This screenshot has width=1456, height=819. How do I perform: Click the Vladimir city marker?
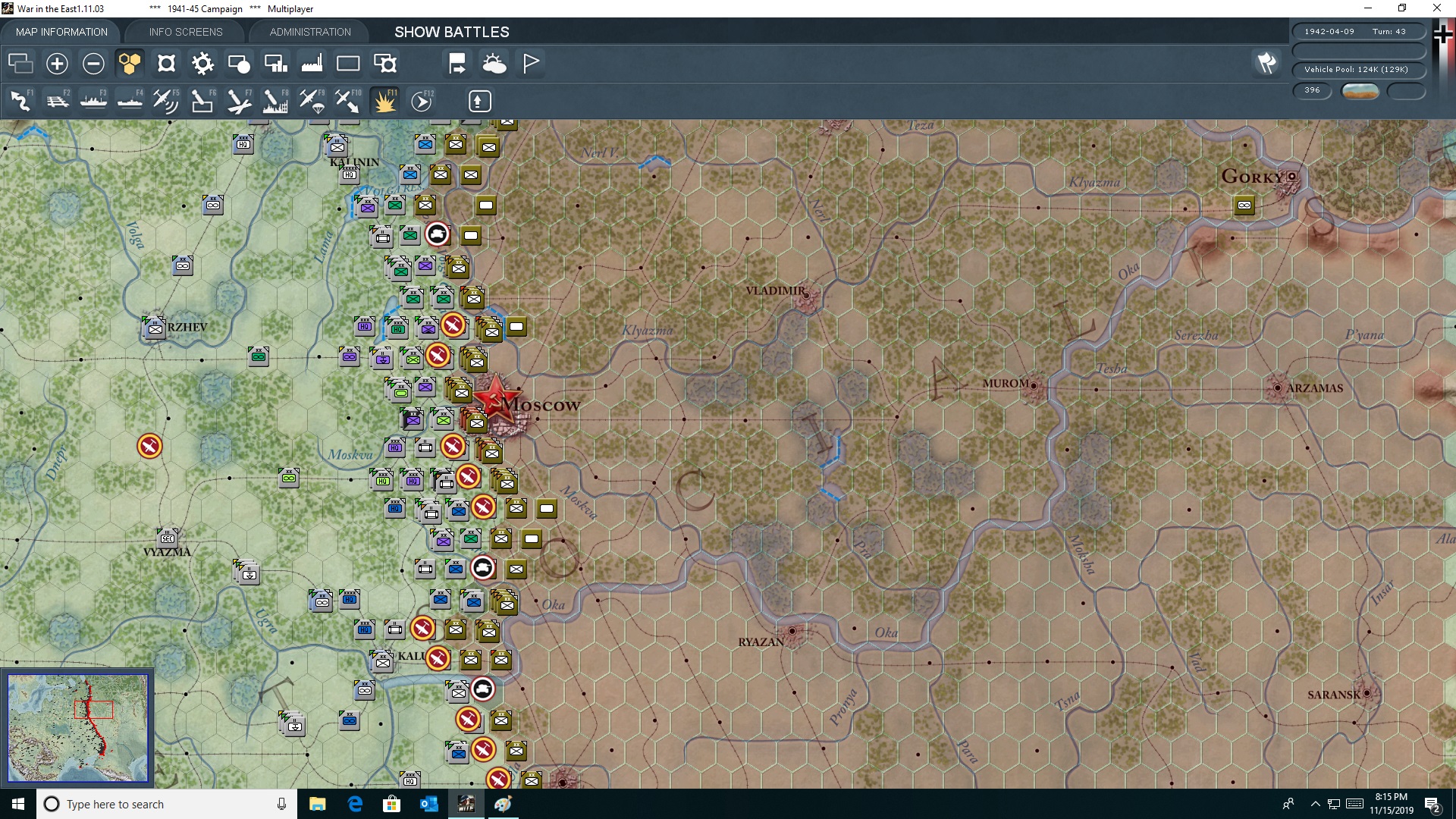[806, 295]
